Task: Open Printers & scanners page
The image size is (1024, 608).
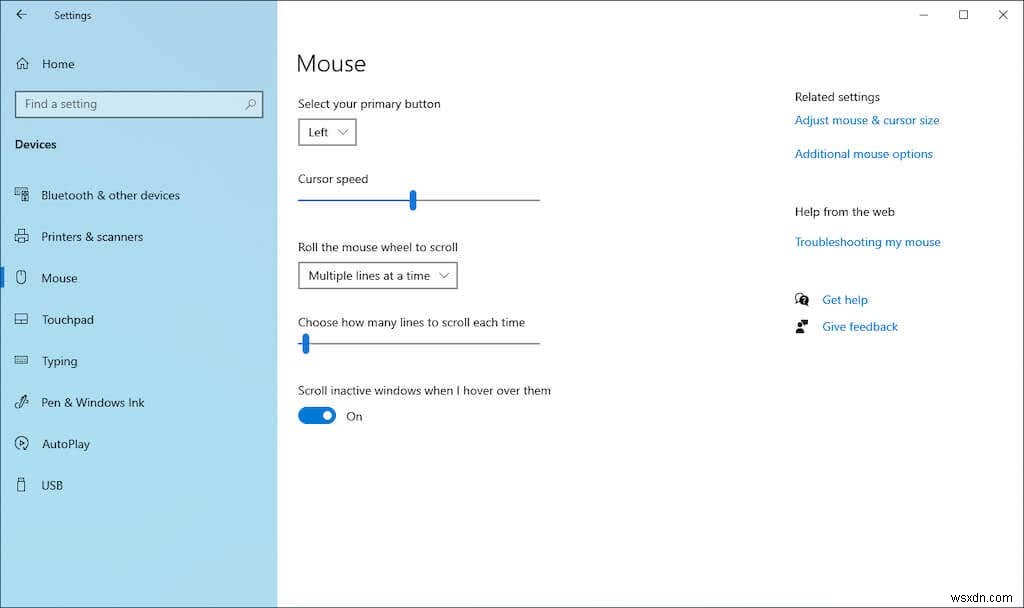Action: pos(92,236)
